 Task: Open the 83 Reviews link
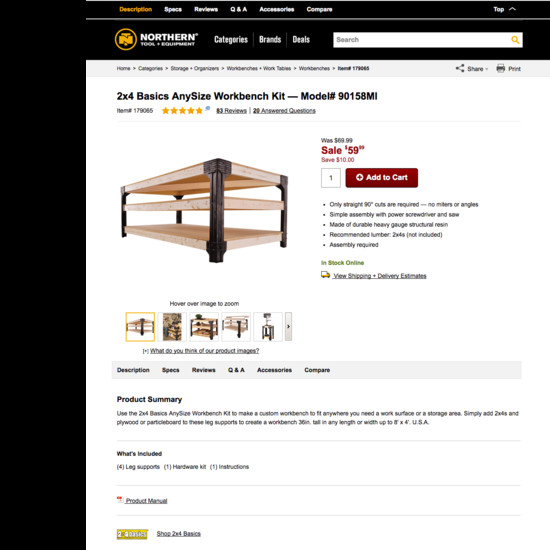point(232,111)
